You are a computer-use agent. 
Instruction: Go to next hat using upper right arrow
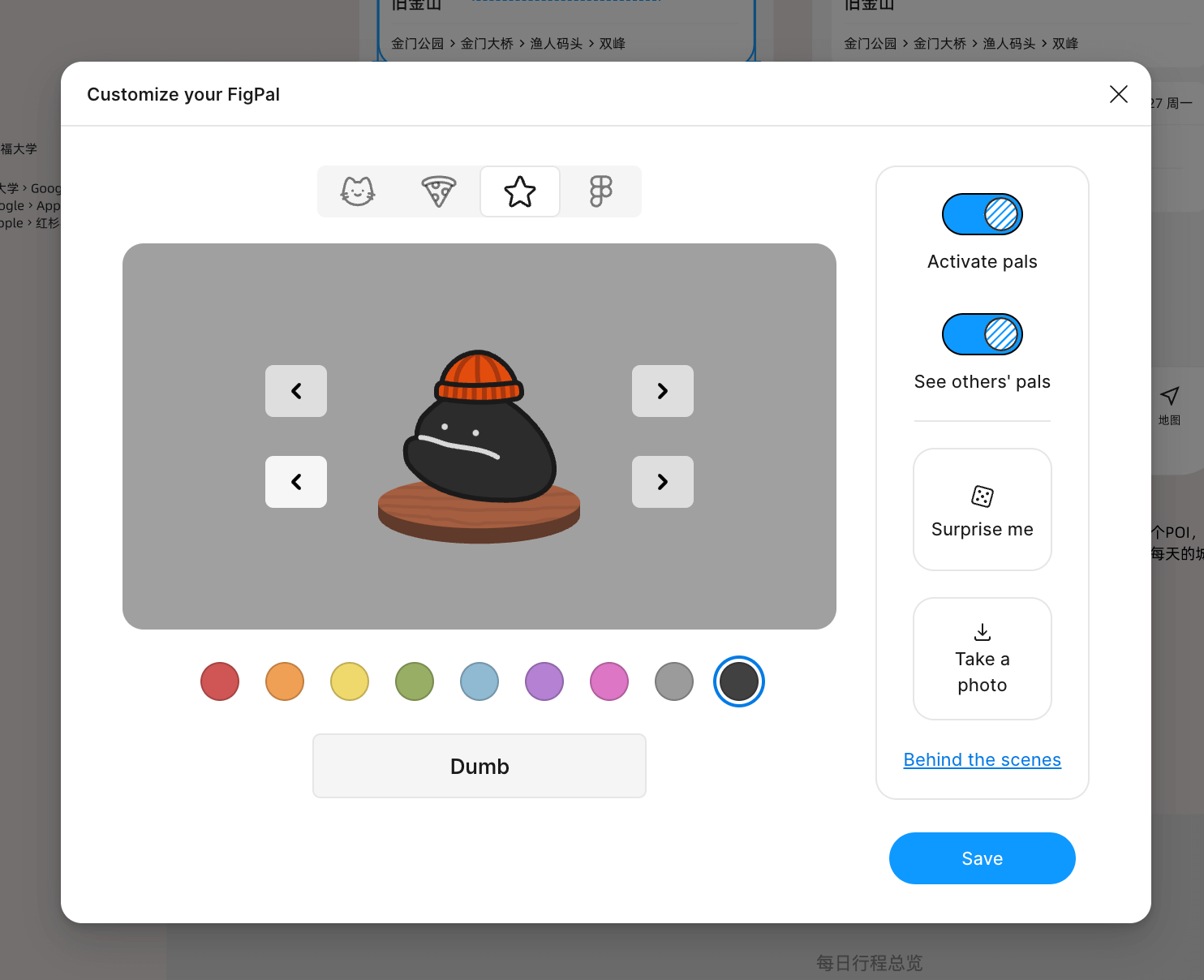click(x=663, y=391)
